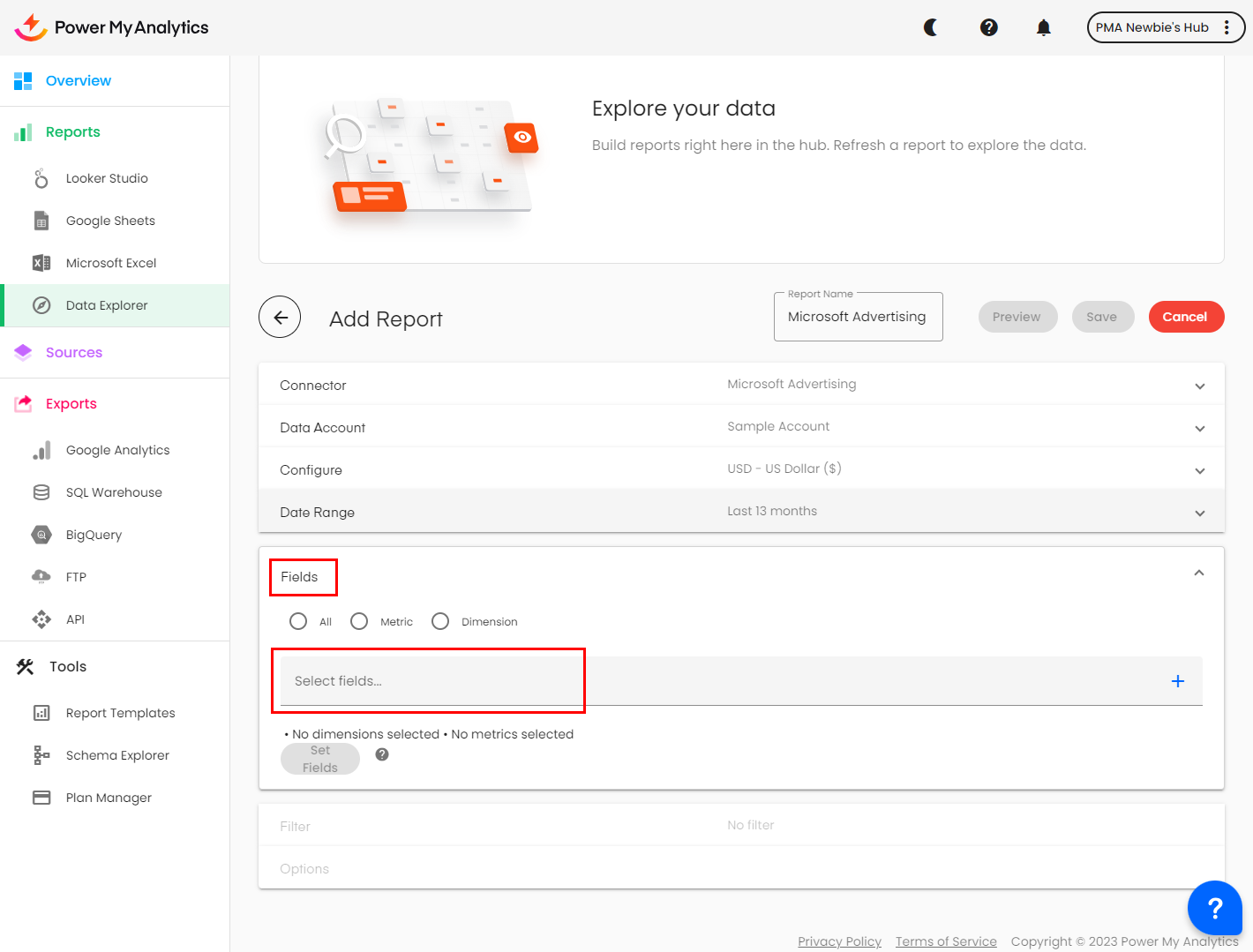Expand the Data Account dropdown
The width and height of the screenshot is (1253, 952).
(x=1199, y=428)
